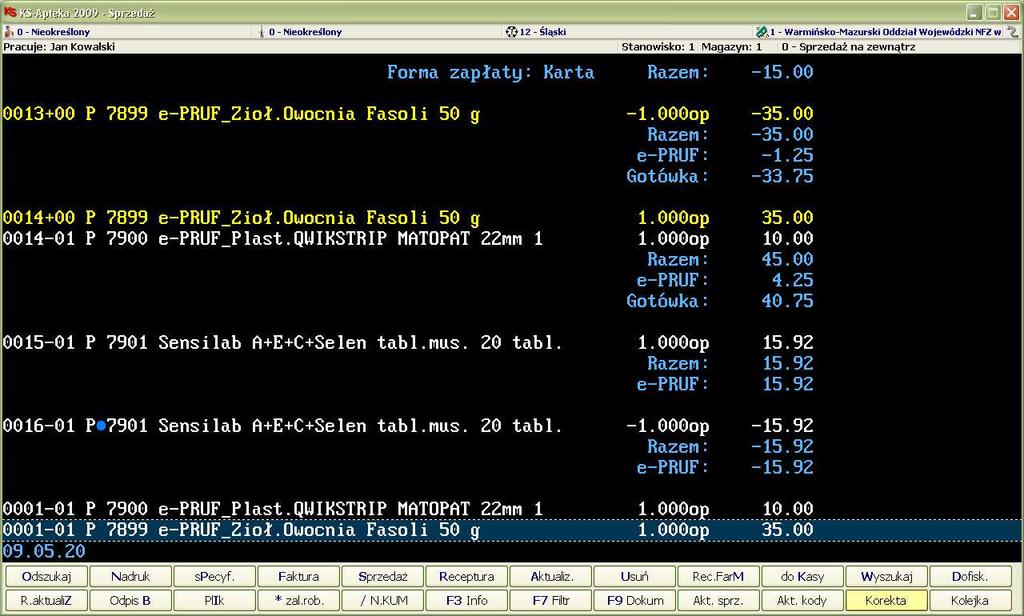
Task: Click the 'Stanowisko: 1' status entry
Action: tap(658, 46)
